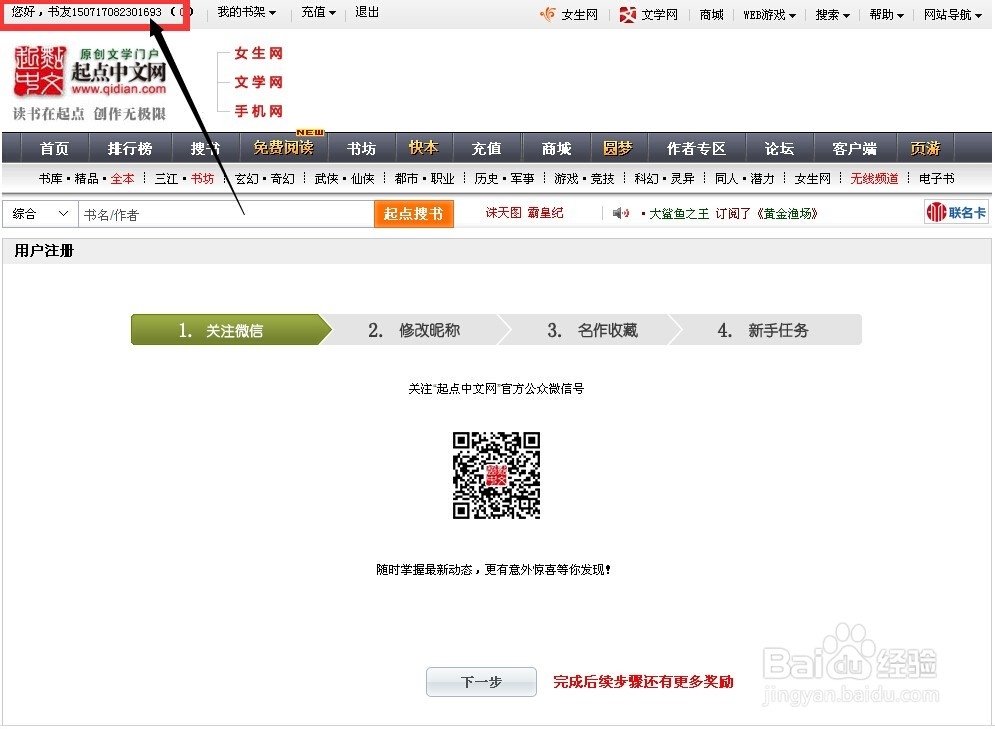Click the 书名/作者 search input field
995x729 pixels.
226,214
